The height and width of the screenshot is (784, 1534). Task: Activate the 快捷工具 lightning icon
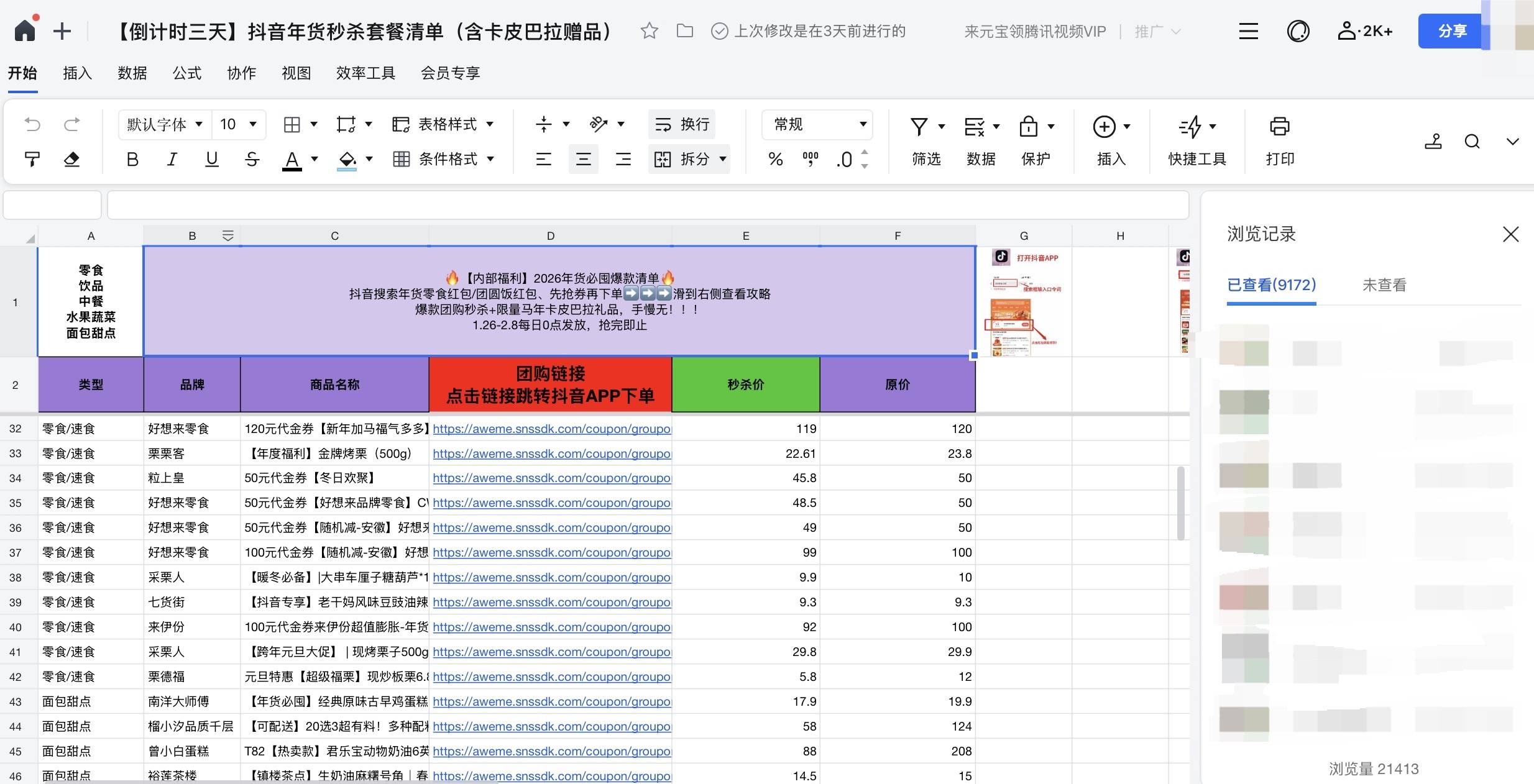click(1192, 127)
